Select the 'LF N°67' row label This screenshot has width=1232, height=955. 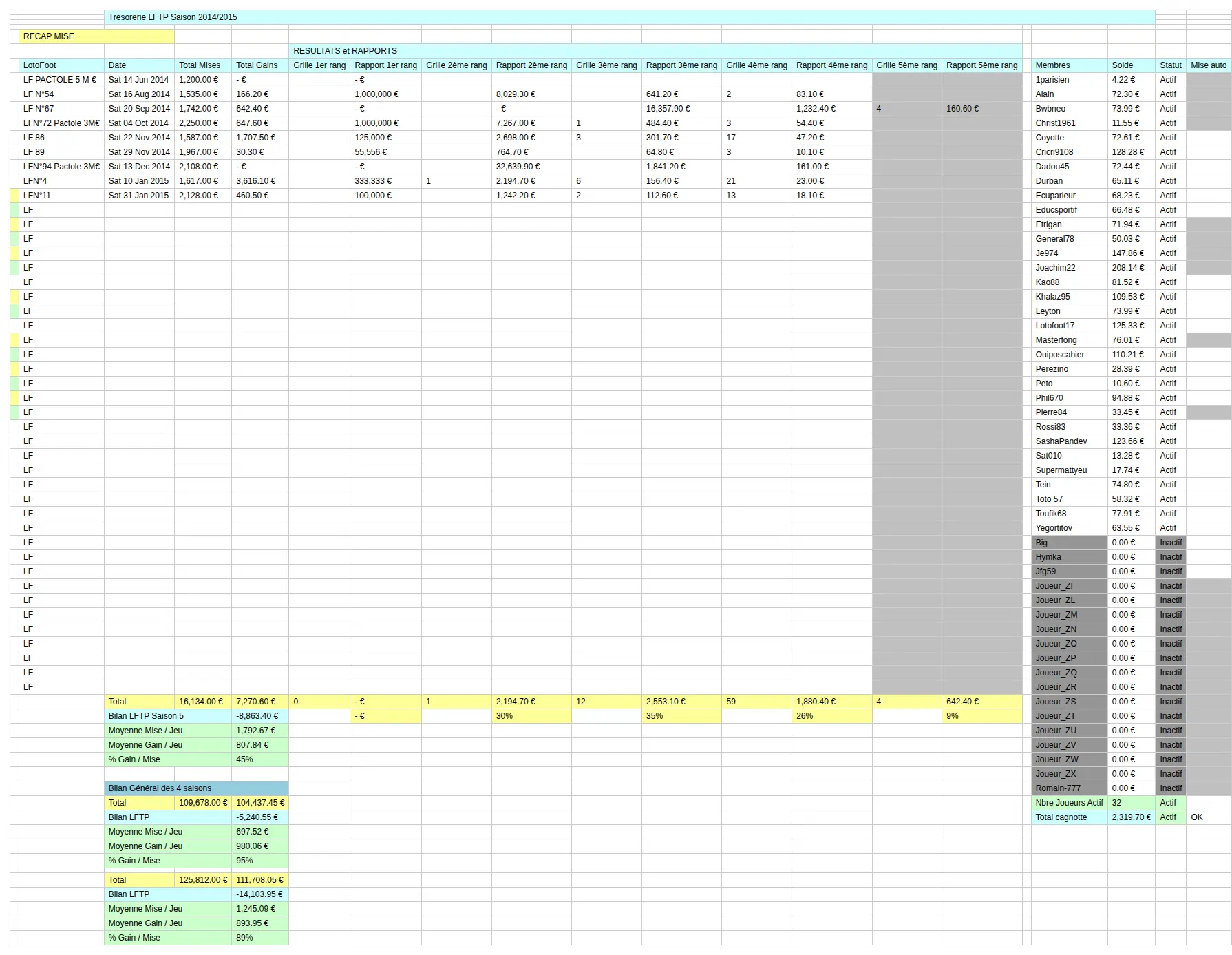point(61,109)
